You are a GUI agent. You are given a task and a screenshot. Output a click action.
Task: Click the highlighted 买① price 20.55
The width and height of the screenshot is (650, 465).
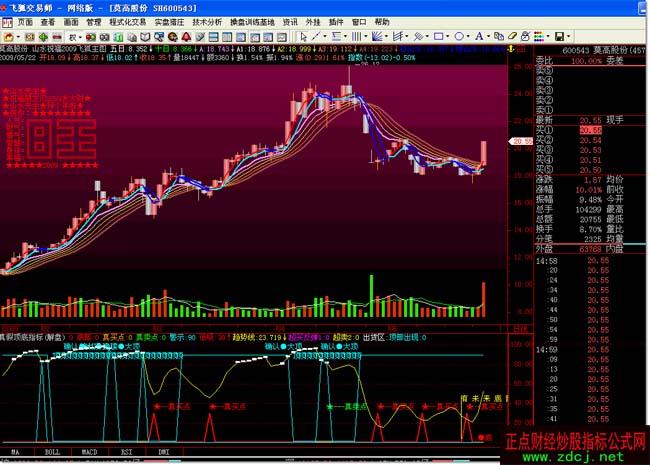pyautogui.click(x=591, y=130)
